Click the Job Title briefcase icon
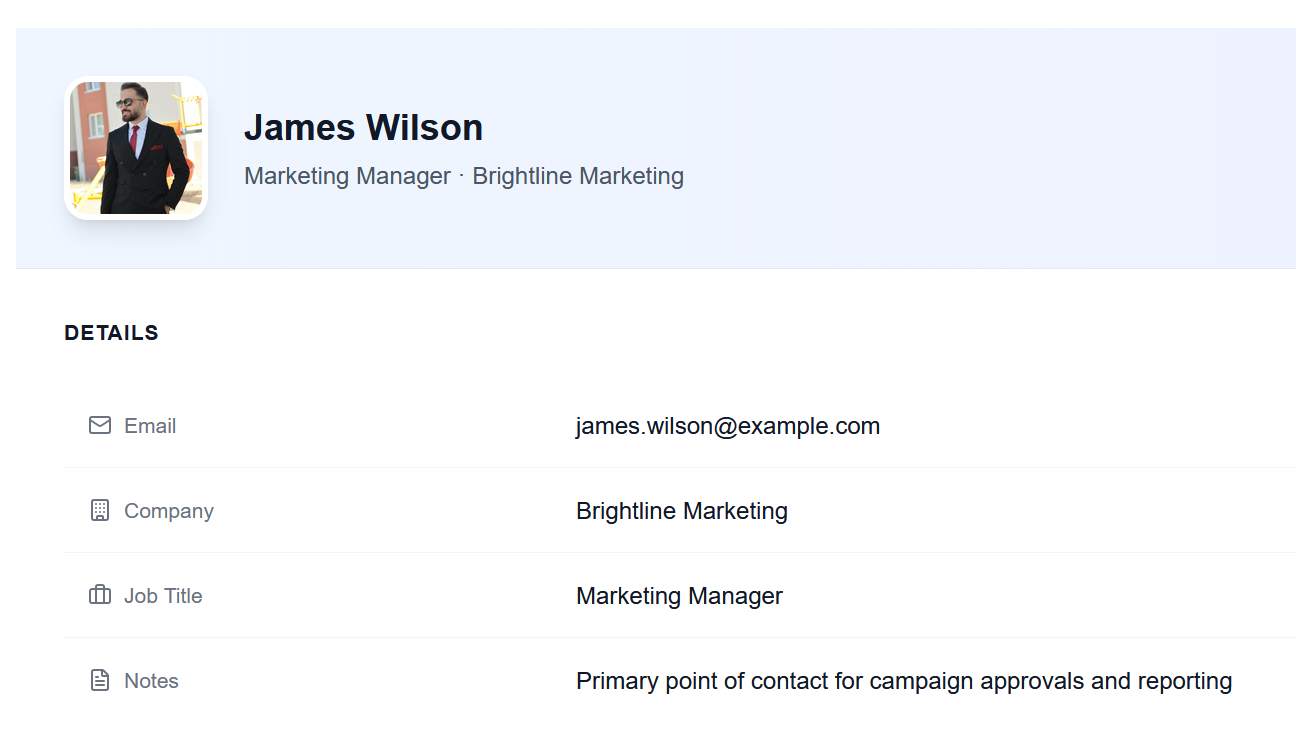The width and height of the screenshot is (1296, 741). (x=100, y=596)
